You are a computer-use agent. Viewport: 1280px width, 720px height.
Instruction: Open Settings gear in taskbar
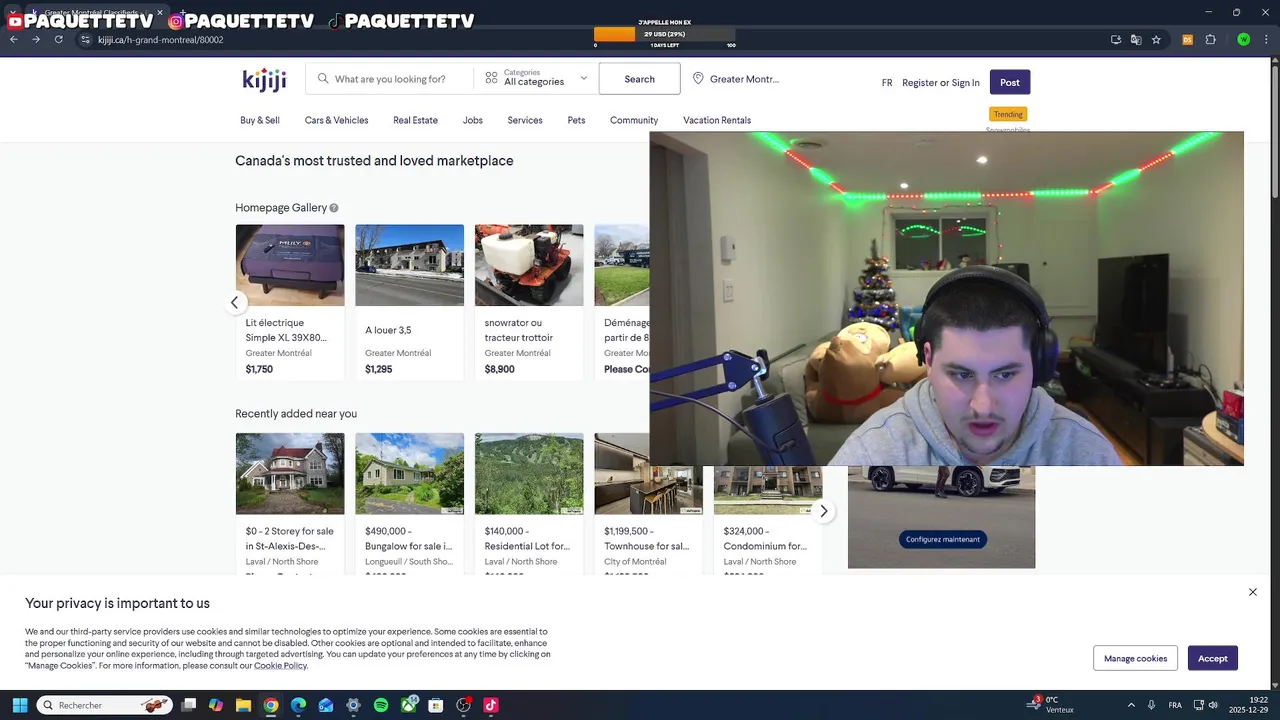coord(353,705)
